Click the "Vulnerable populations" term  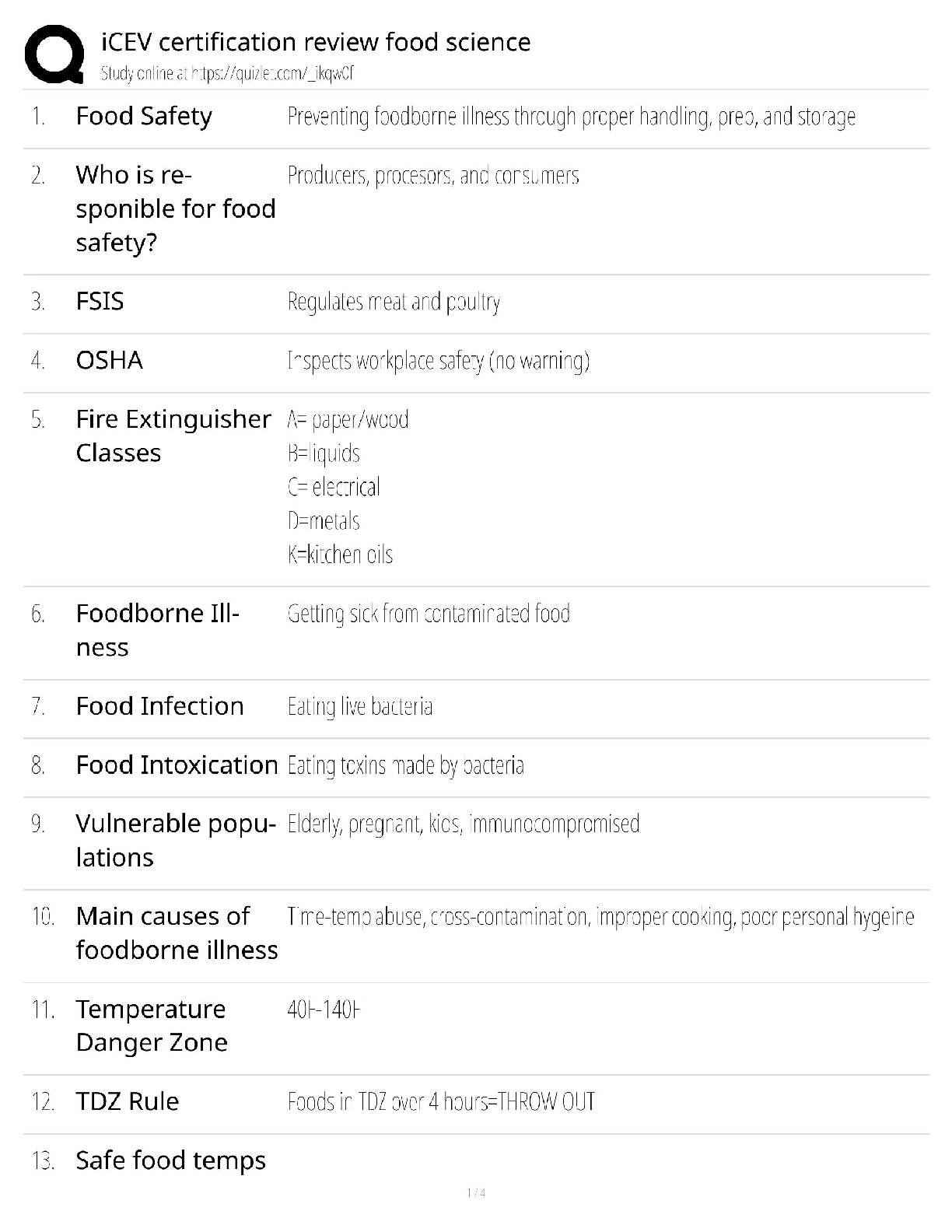pyautogui.click(x=175, y=840)
